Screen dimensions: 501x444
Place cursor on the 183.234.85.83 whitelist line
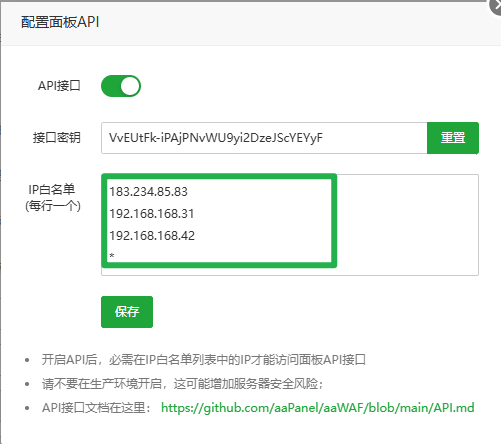tap(148, 192)
